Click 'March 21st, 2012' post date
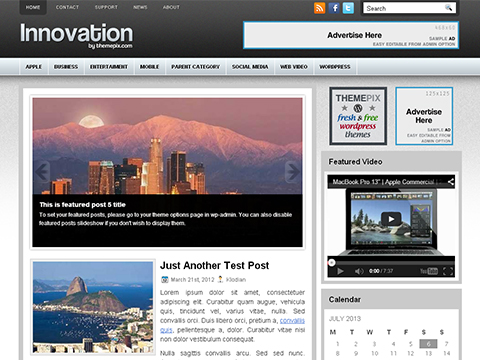 [x=192, y=279]
